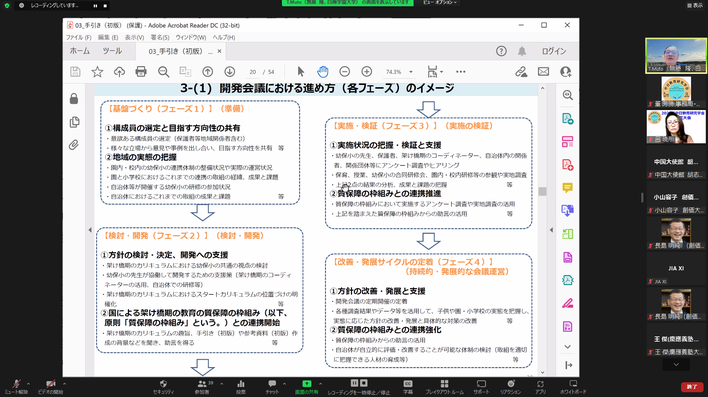Image resolution: width=708 pixels, height=397 pixels.
Task: Click Zoom Security shield icon
Action: point(163,387)
